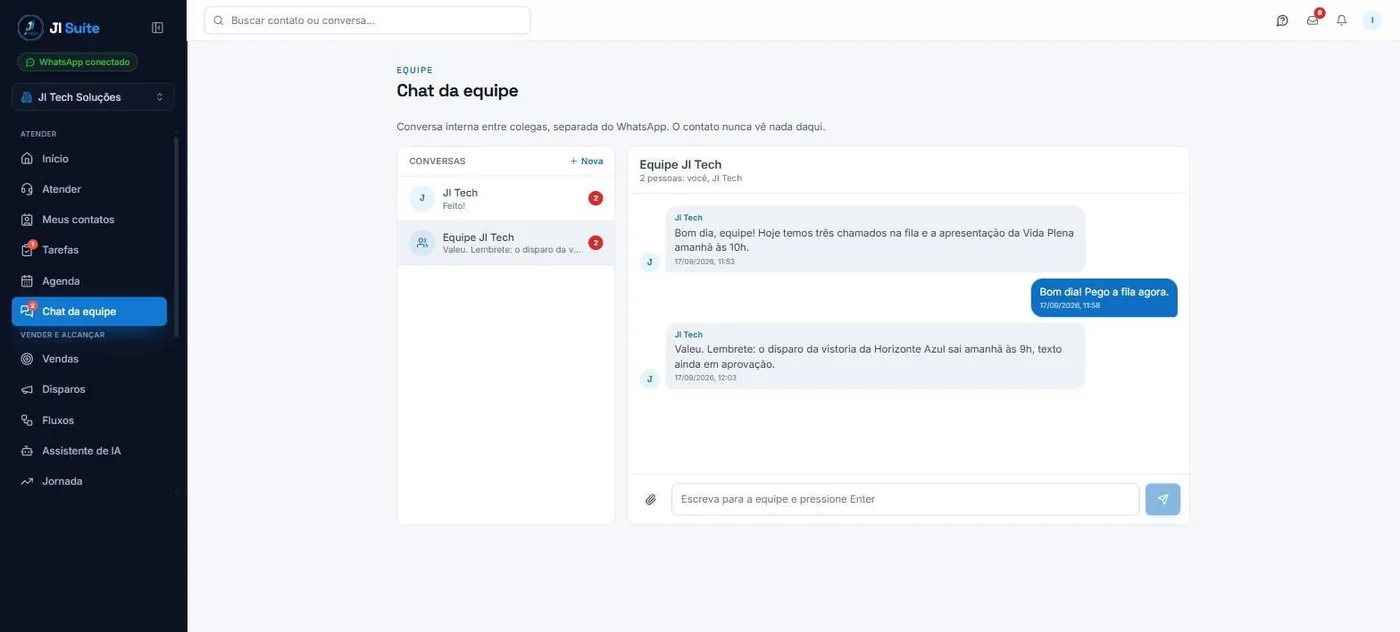
Task: Click the Agenda calendar icon
Action: click(27, 281)
